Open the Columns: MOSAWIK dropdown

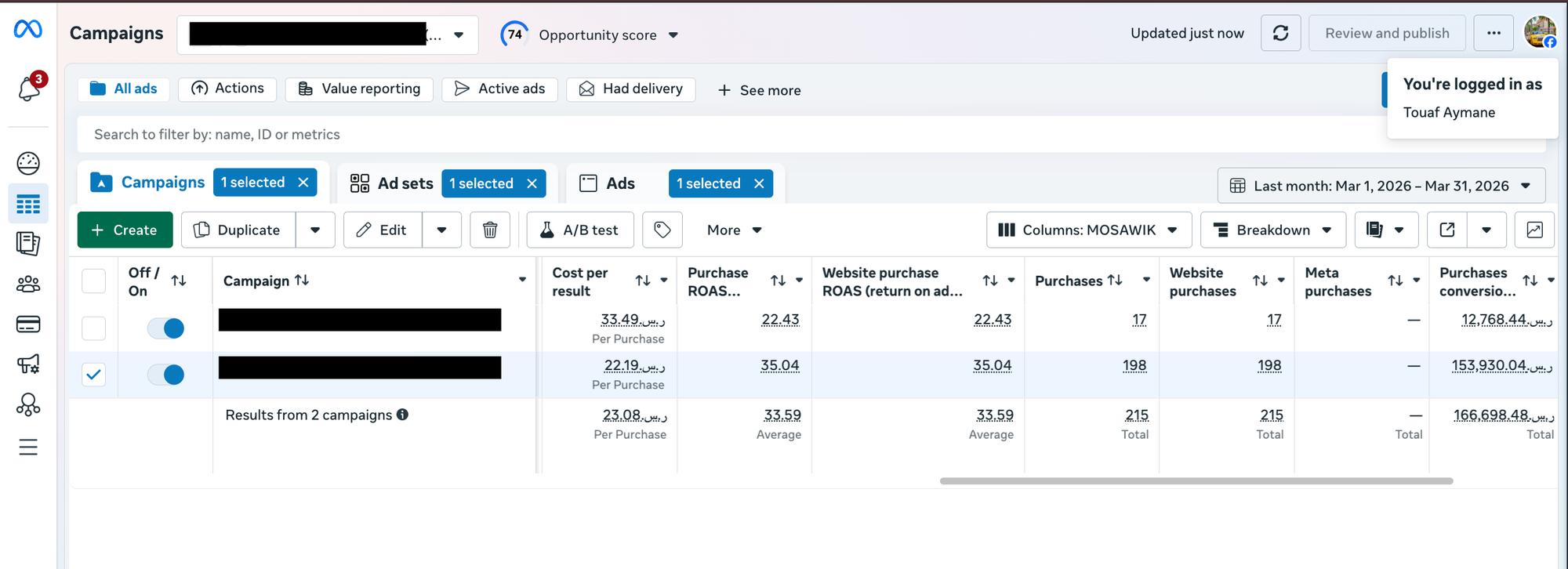[1088, 230]
